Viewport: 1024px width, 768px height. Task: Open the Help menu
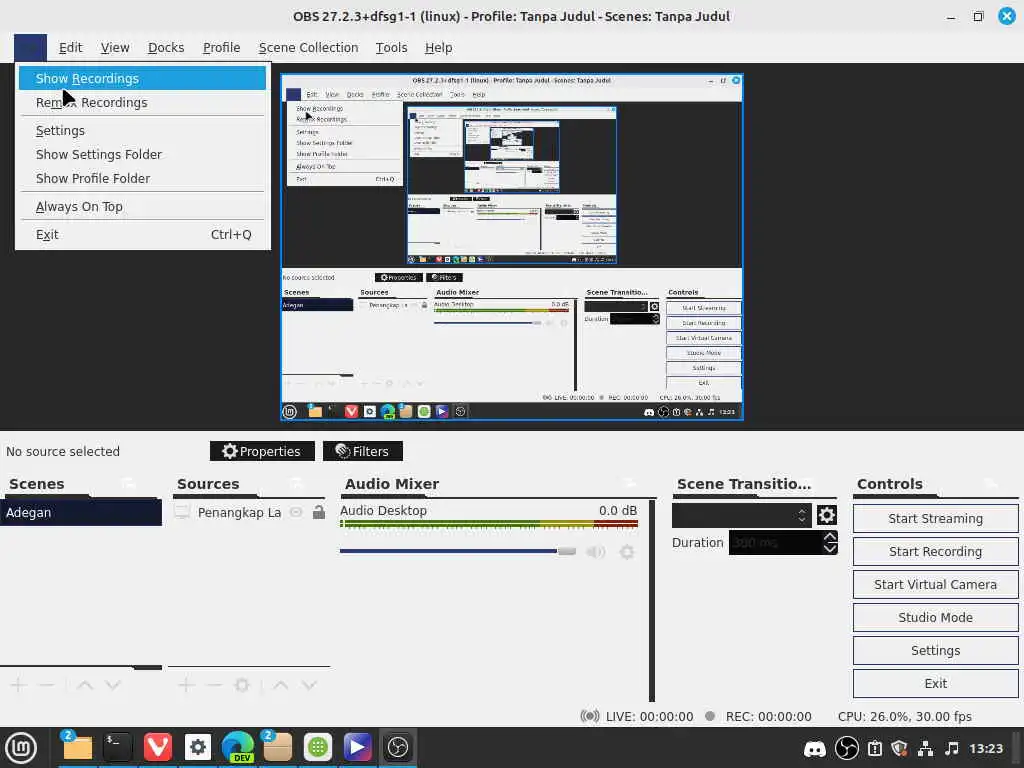pos(438,48)
